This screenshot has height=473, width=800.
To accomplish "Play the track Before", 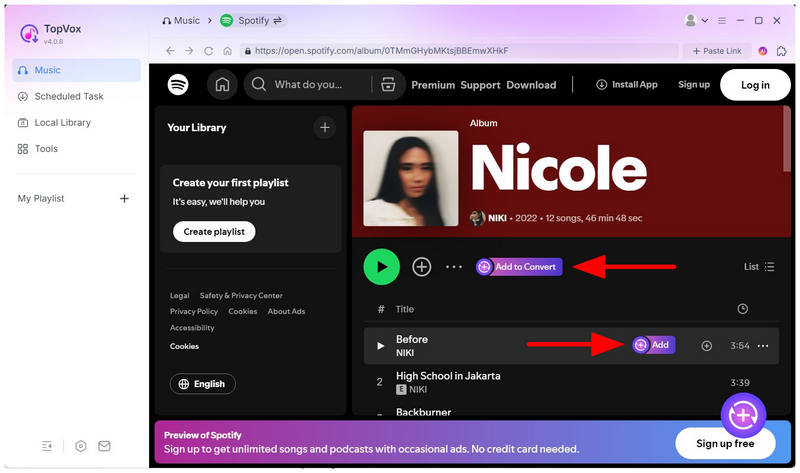I will [x=380, y=346].
